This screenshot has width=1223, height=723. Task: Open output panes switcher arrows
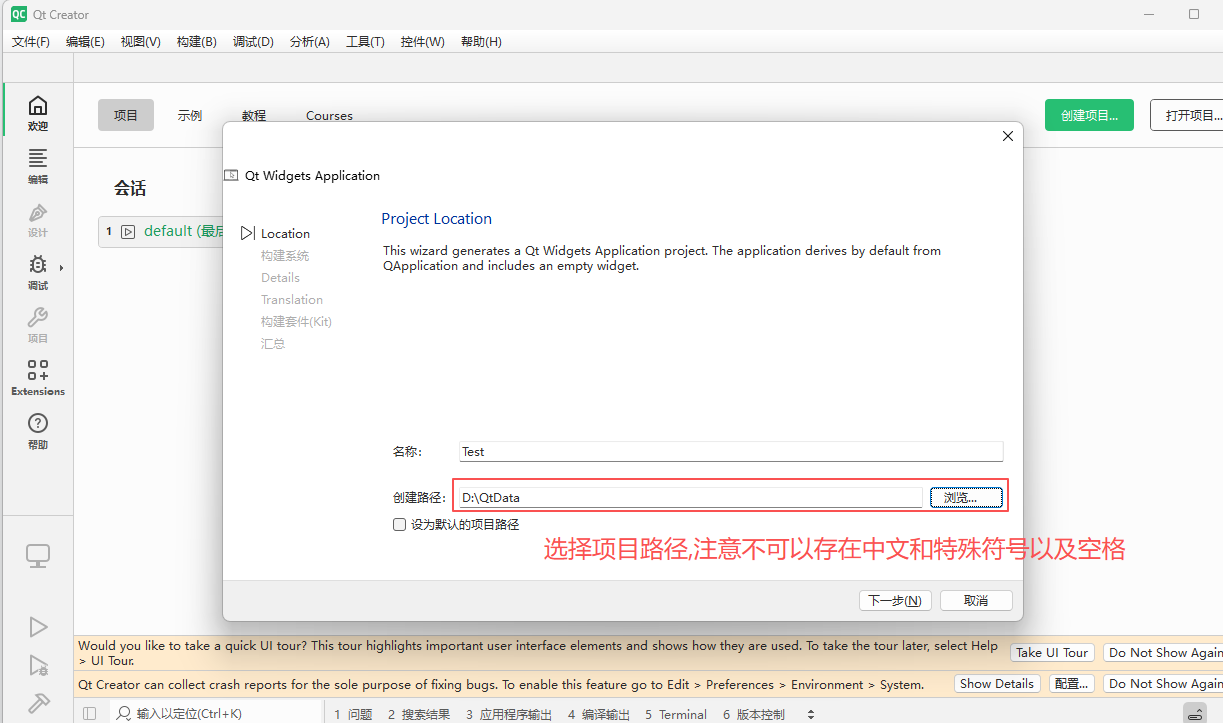pos(811,714)
